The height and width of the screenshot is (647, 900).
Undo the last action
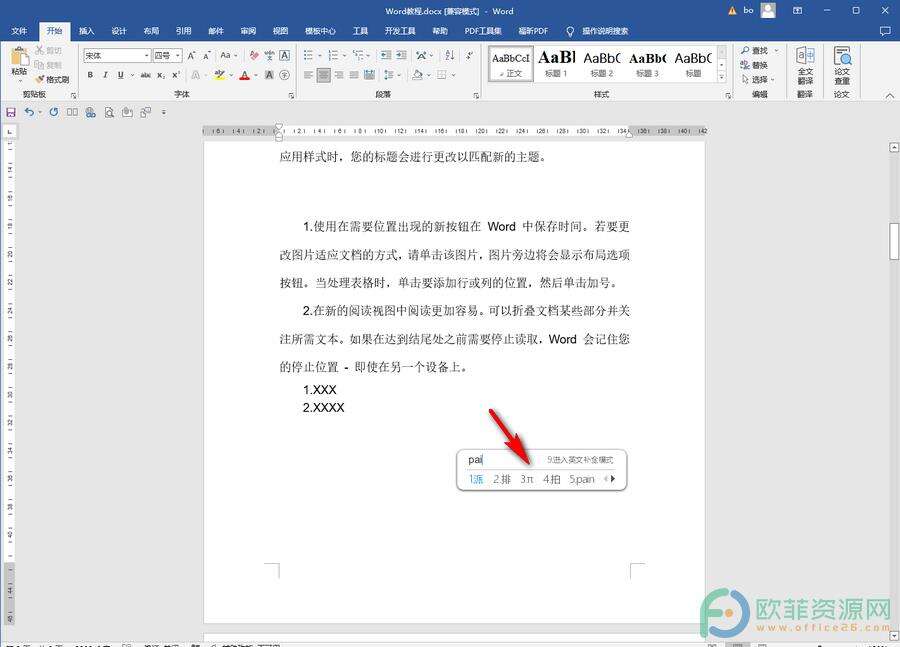pyautogui.click(x=29, y=113)
